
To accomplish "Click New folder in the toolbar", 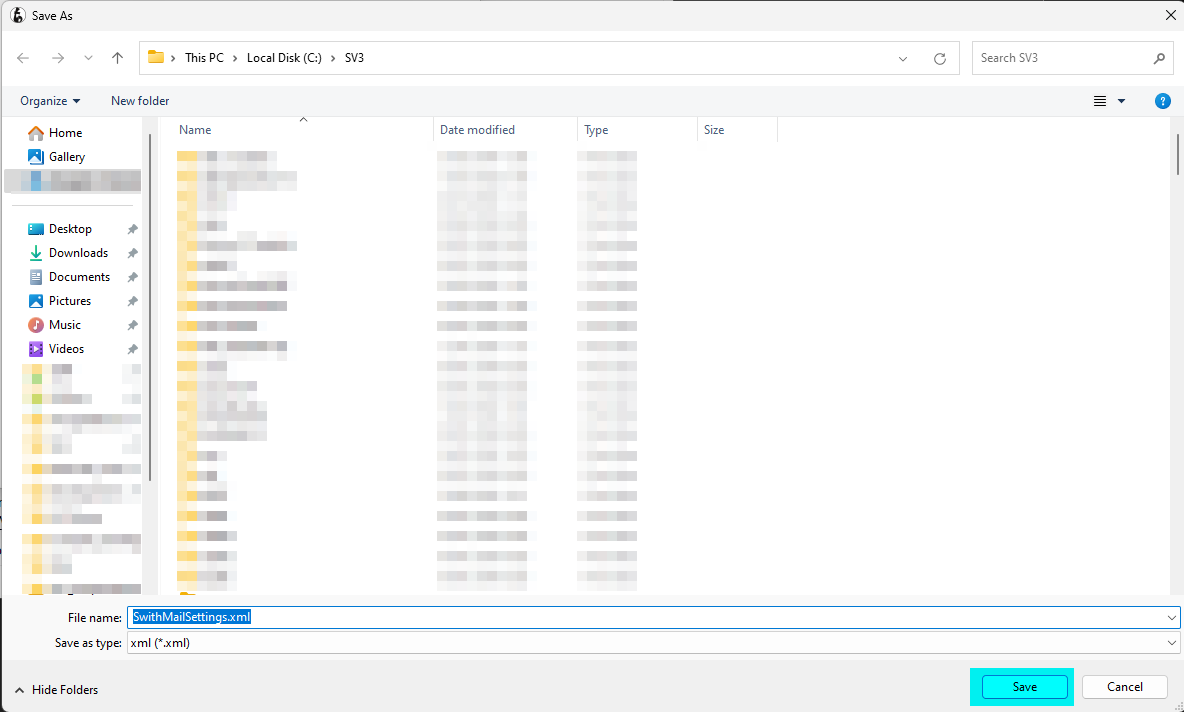I will (140, 101).
